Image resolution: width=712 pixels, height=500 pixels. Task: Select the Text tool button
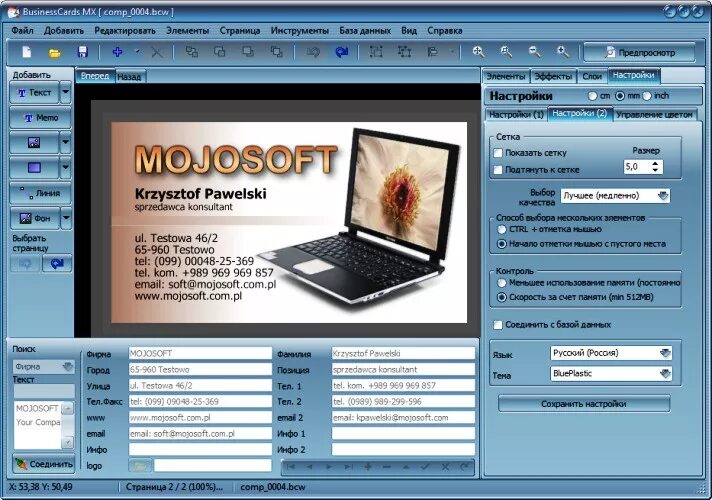click(x=35, y=93)
